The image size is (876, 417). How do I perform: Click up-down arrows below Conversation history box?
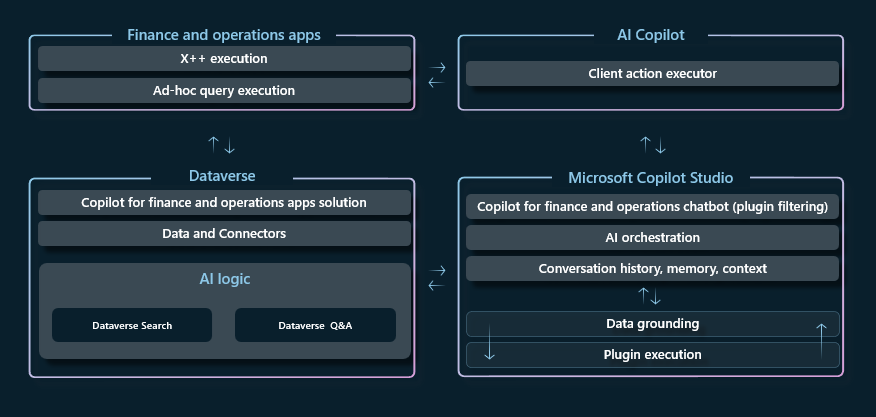coord(651,296)
